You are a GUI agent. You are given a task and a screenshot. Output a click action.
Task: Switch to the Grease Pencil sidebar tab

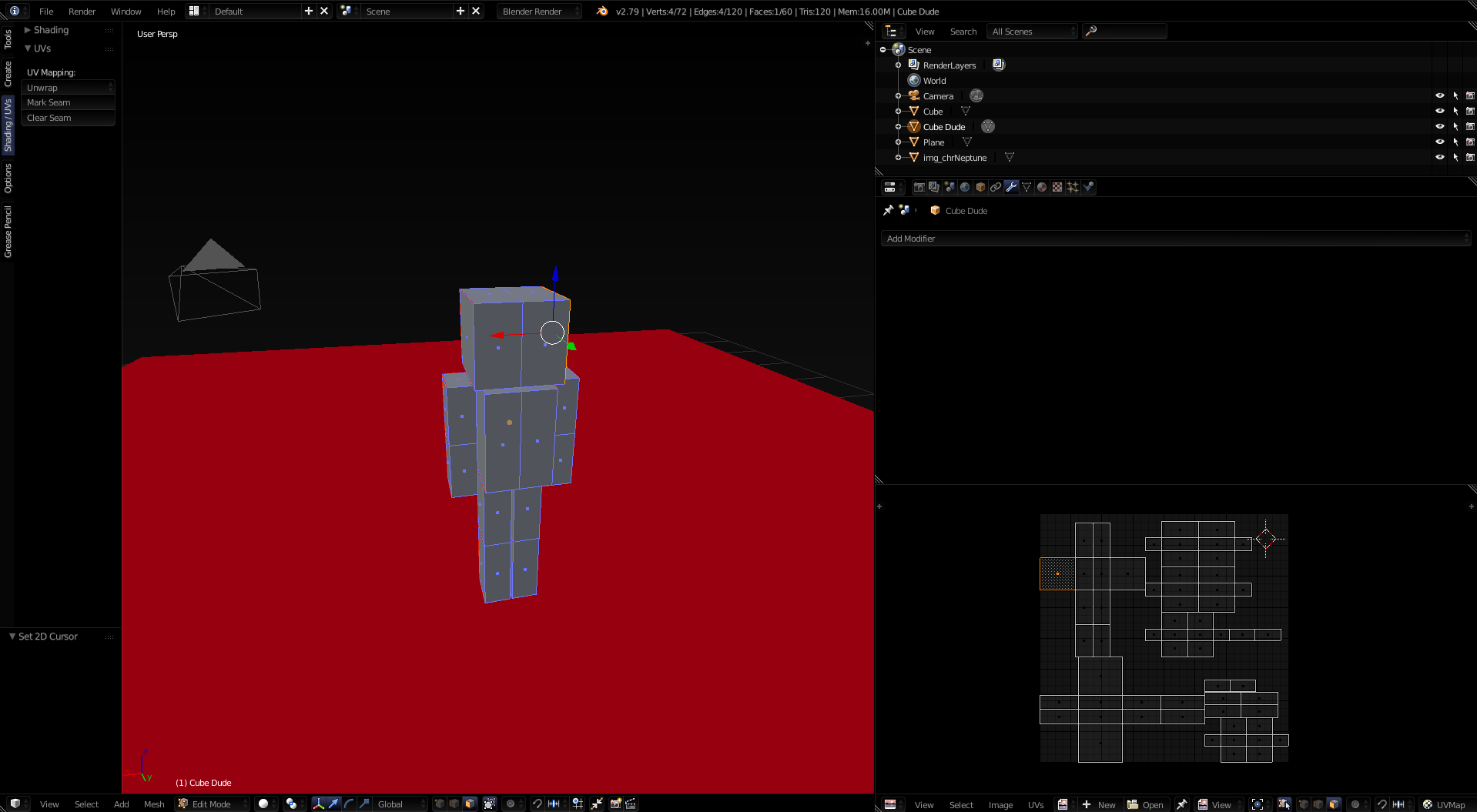pos(8,232)
